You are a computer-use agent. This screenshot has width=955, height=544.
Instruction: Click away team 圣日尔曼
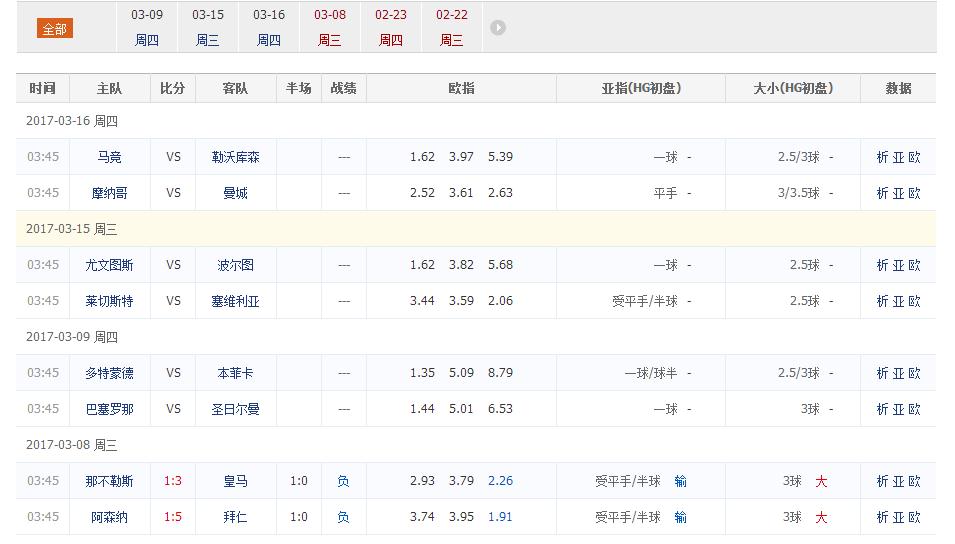235,409
